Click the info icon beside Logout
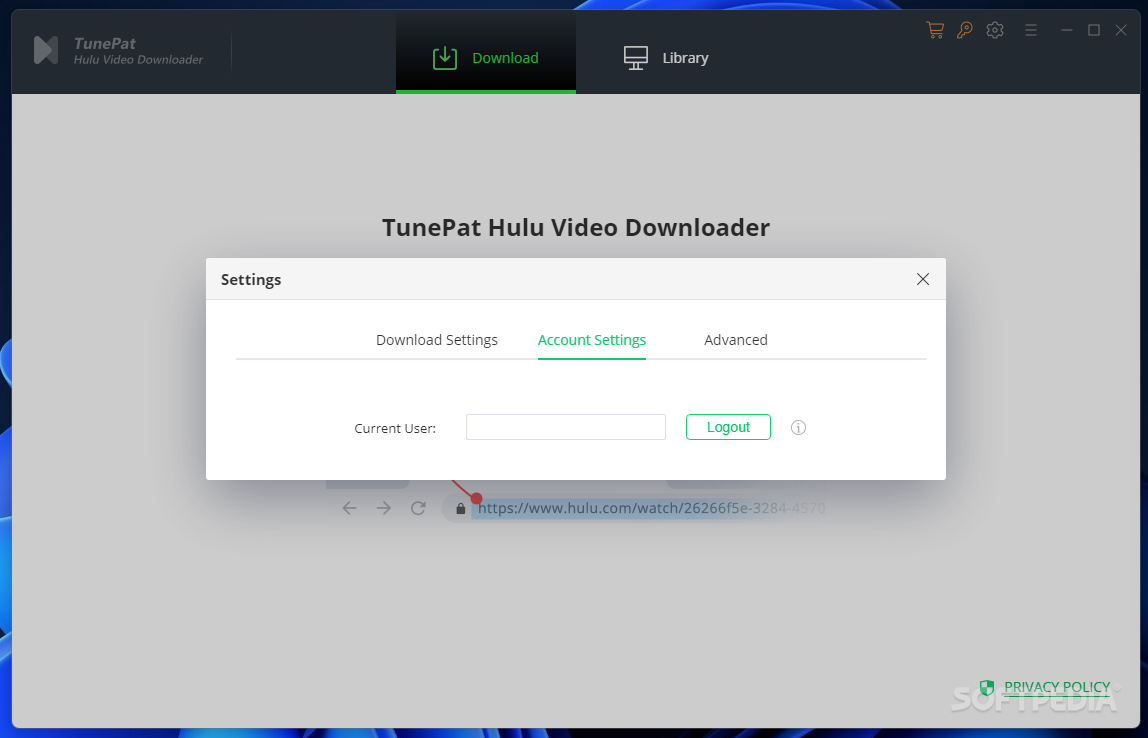This screenshot has width=1148, height=738. 798,428
